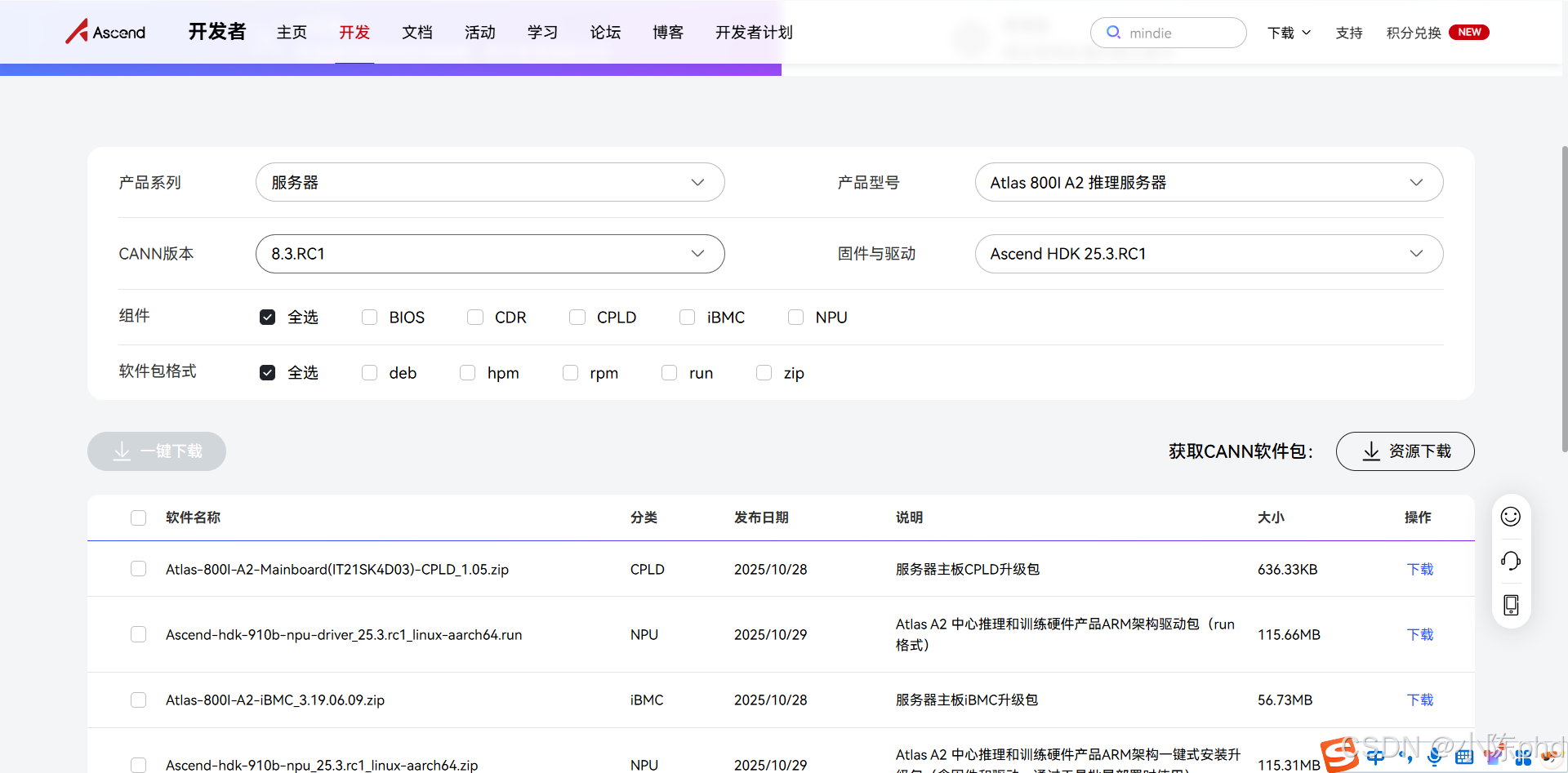The image size is (1568, 773).
Task: Select the run package format checkbox
Action: tap(670, 372)
